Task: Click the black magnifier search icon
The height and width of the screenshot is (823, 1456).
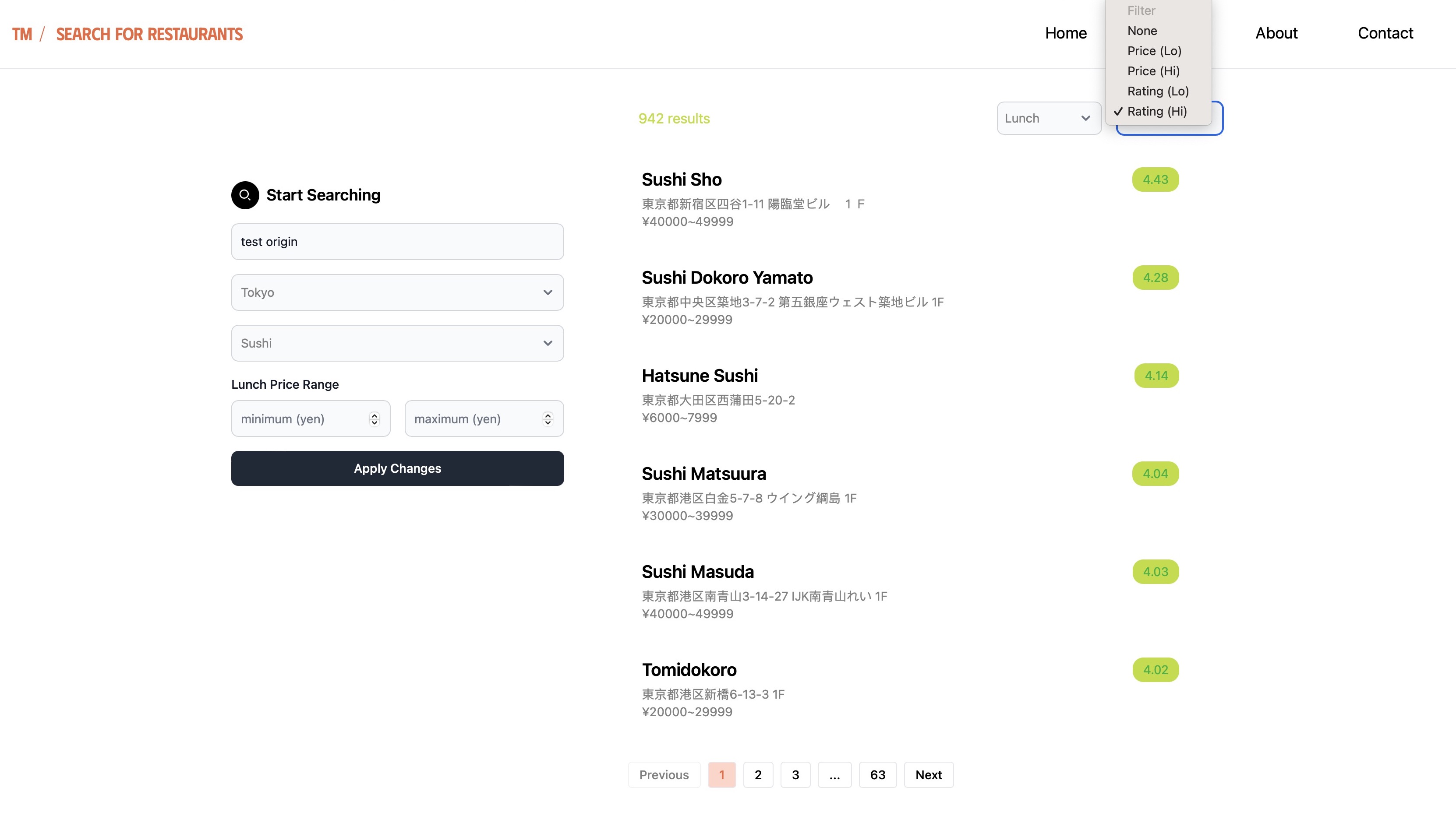Action: pos(245,195)
